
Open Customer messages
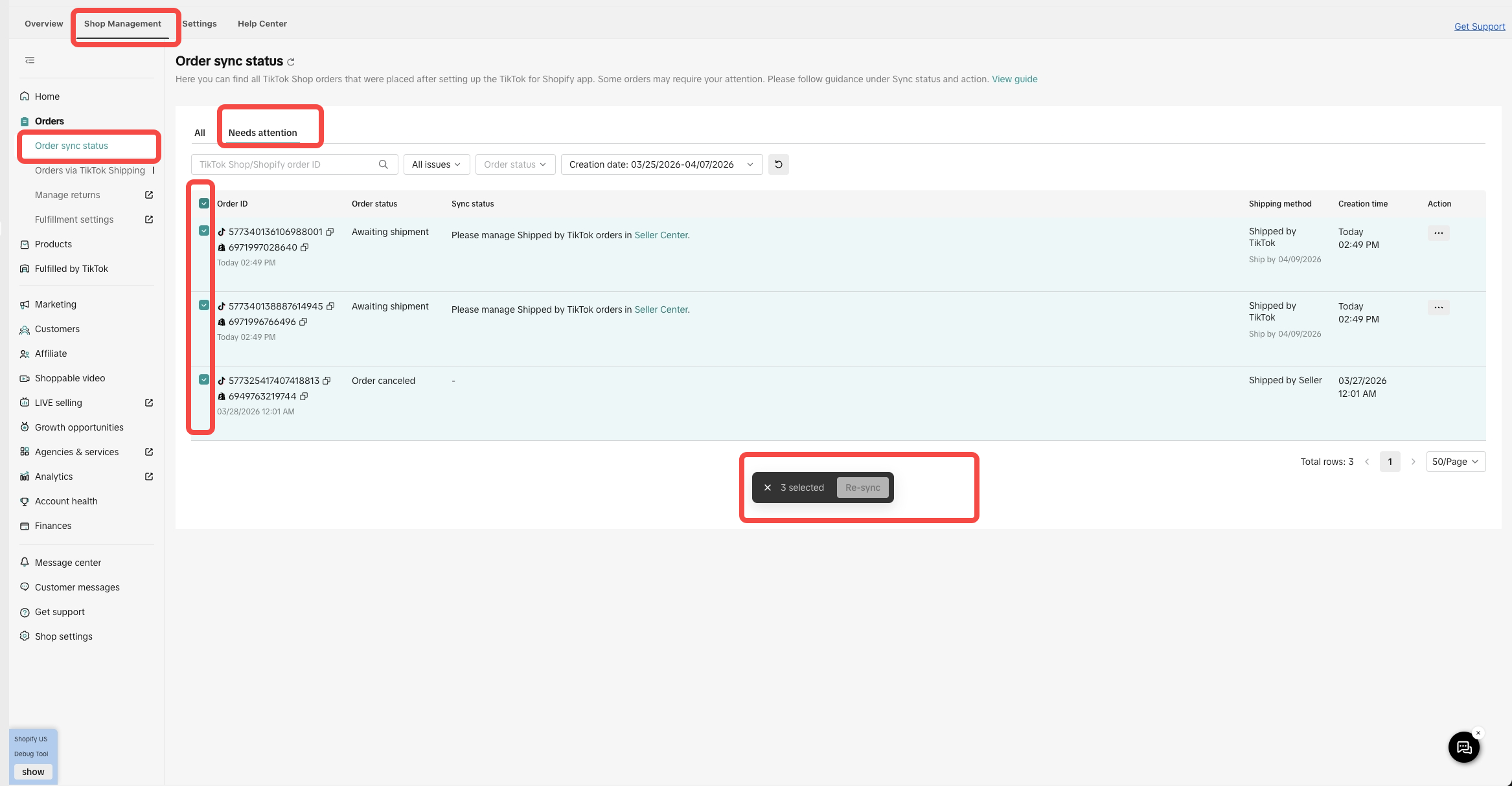pos(77,587)
